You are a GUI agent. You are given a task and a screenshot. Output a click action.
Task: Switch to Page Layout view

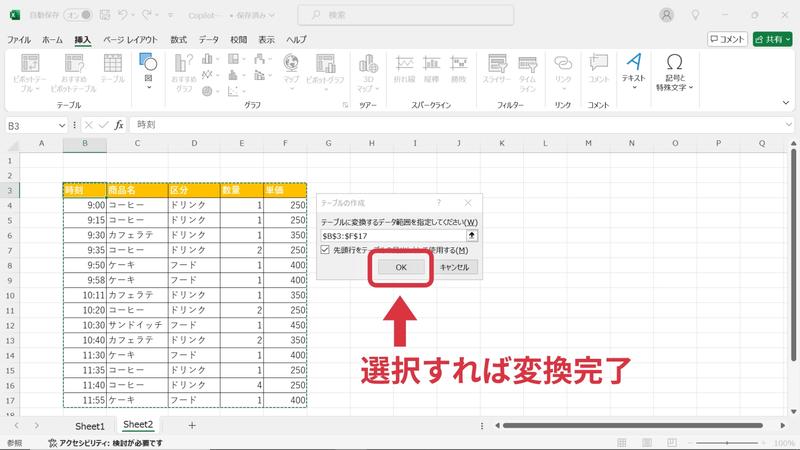click(646, 443)
